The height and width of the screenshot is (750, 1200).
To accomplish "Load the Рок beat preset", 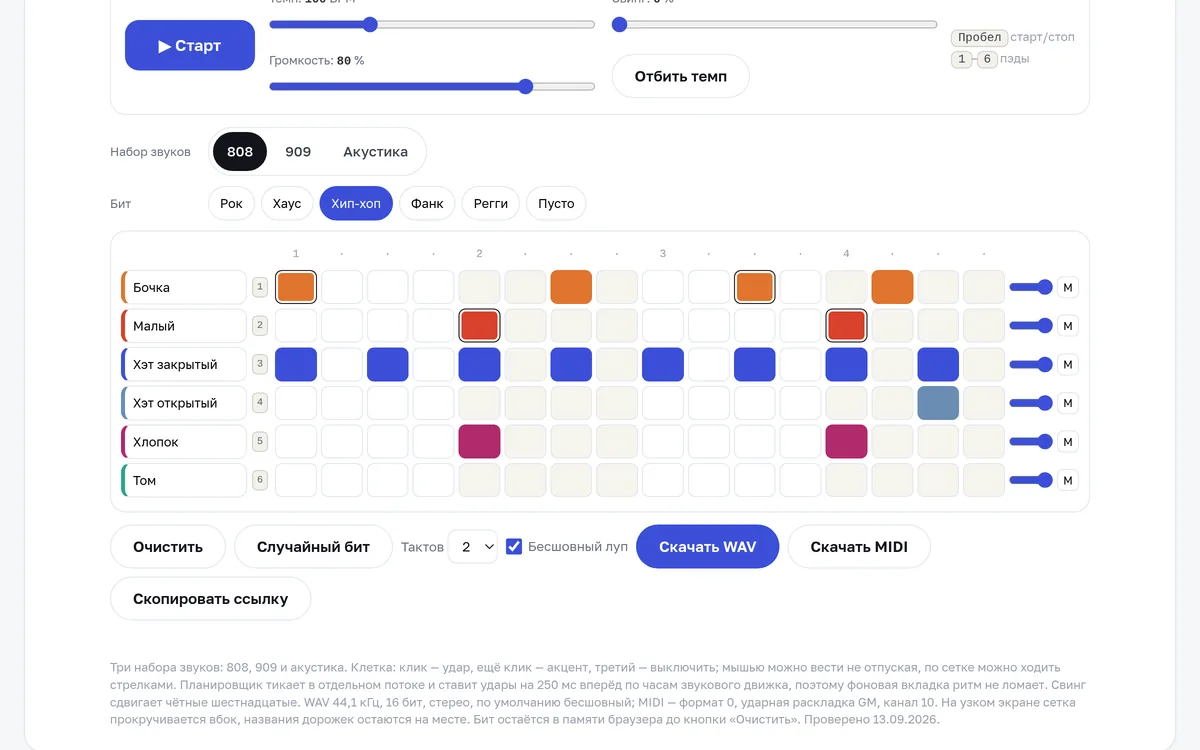I will 232,204.
